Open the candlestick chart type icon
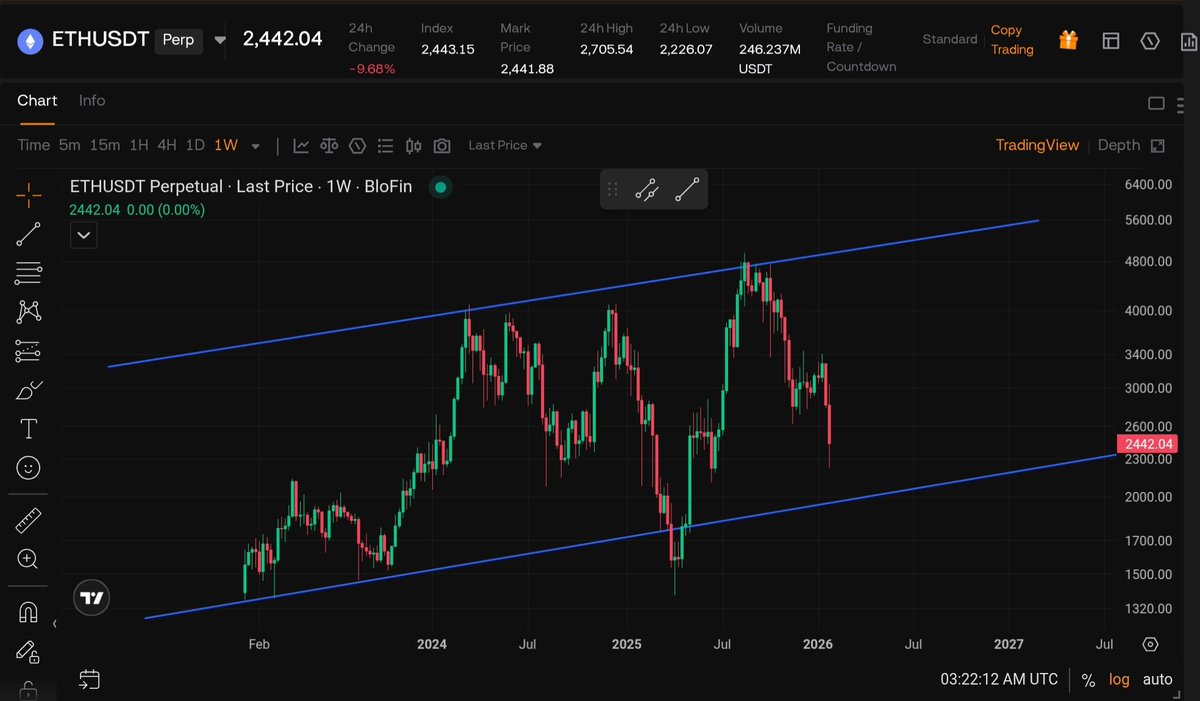Screen dimensions: 1200x701 pos(413,145)
